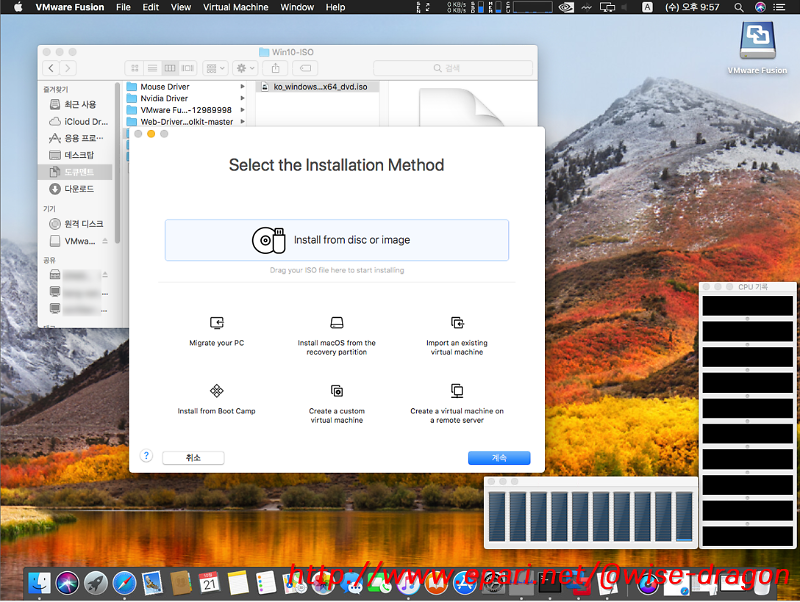Open 원격 디스크 in Finder sidebar
800x602 pixels.
pyautogui.click(x=75, y=224)
